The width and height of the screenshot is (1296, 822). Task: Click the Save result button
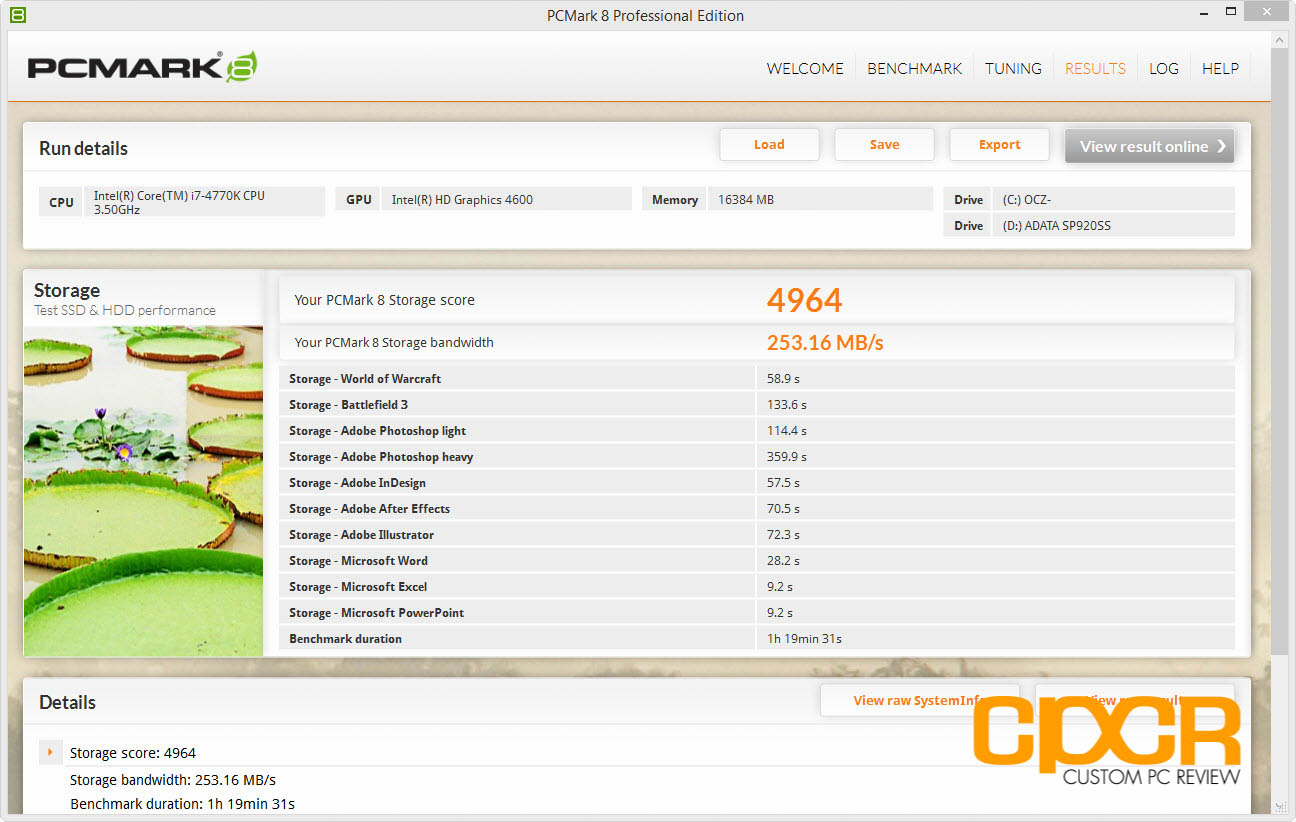coord(884,144)
